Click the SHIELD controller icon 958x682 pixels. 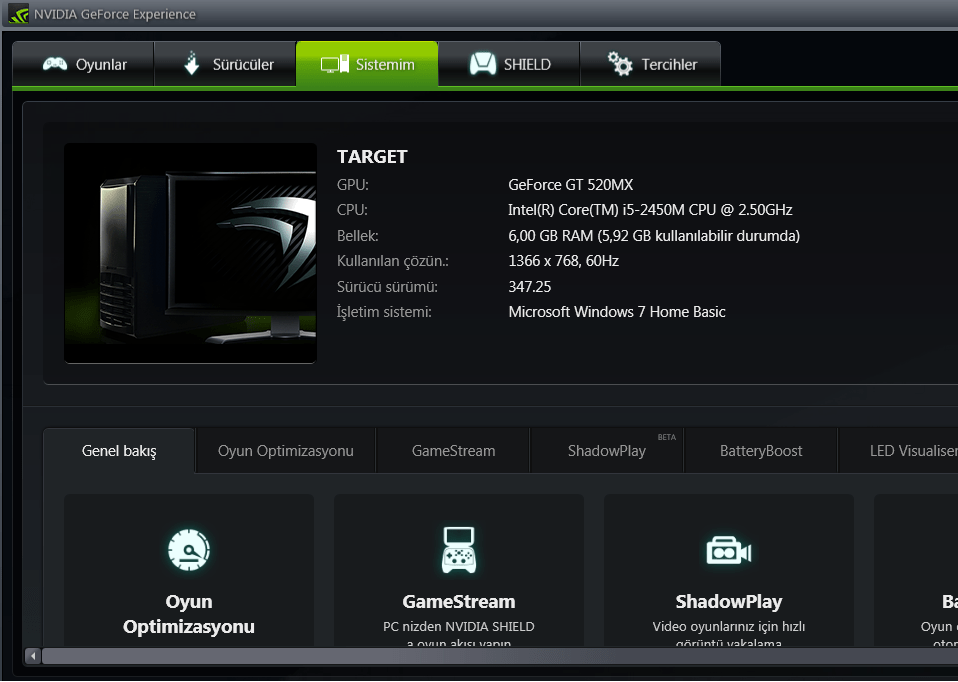483,64
